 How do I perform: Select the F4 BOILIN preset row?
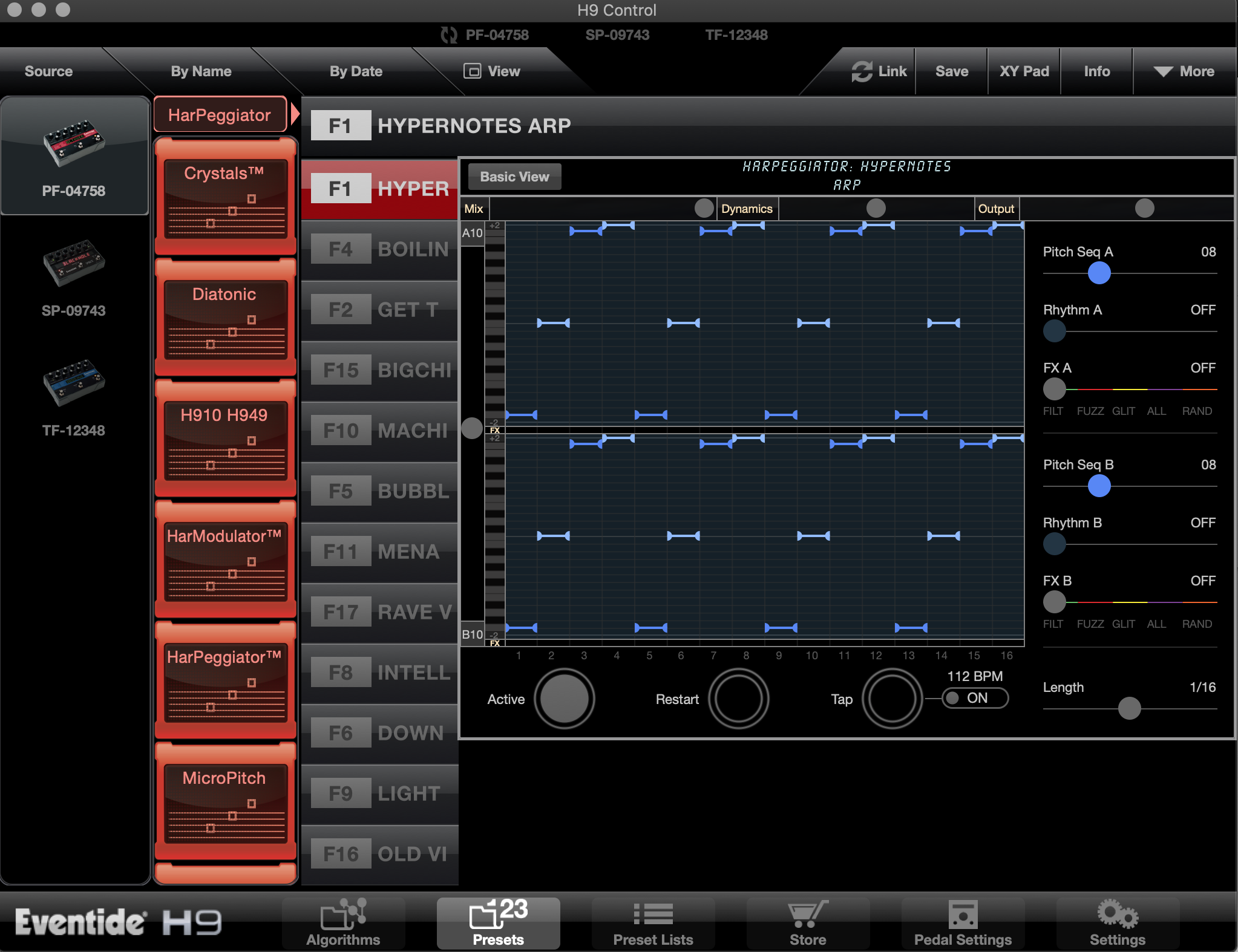coord(379,249)
